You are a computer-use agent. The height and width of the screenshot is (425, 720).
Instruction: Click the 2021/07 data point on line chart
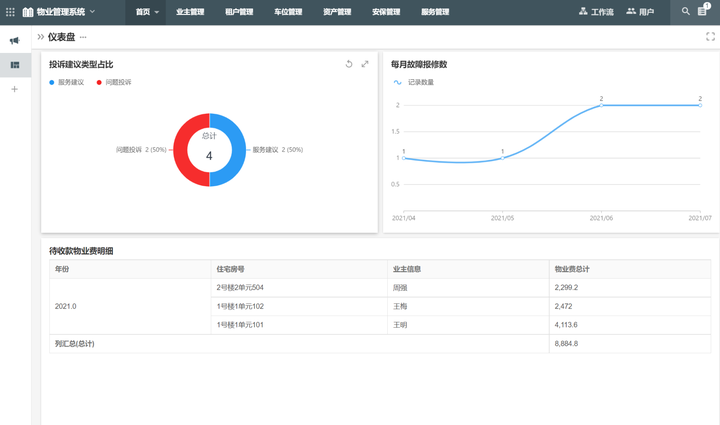click(700, 105)
